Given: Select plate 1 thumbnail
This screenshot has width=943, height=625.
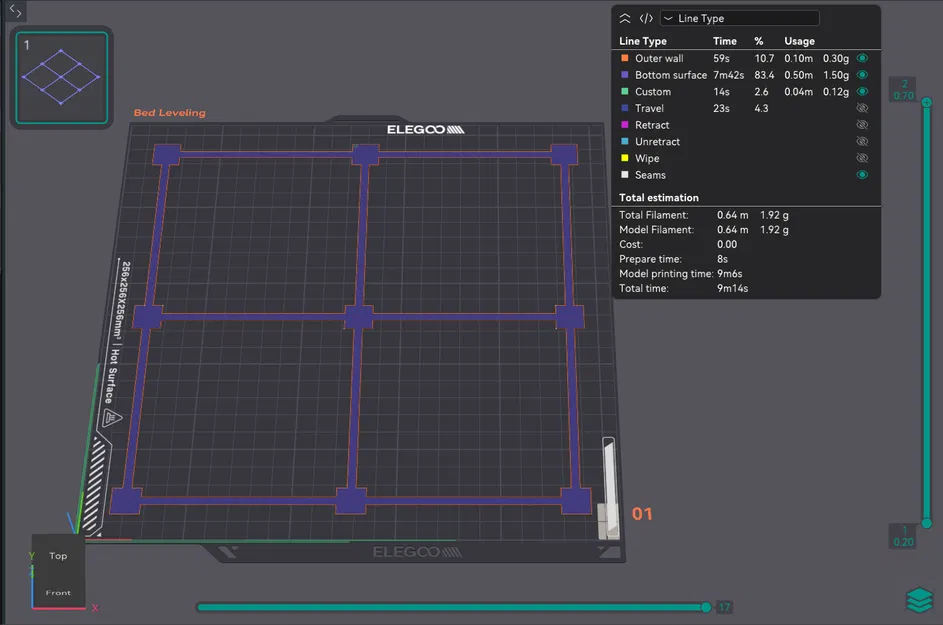Looking at the screenshot, I should (61, 78).
